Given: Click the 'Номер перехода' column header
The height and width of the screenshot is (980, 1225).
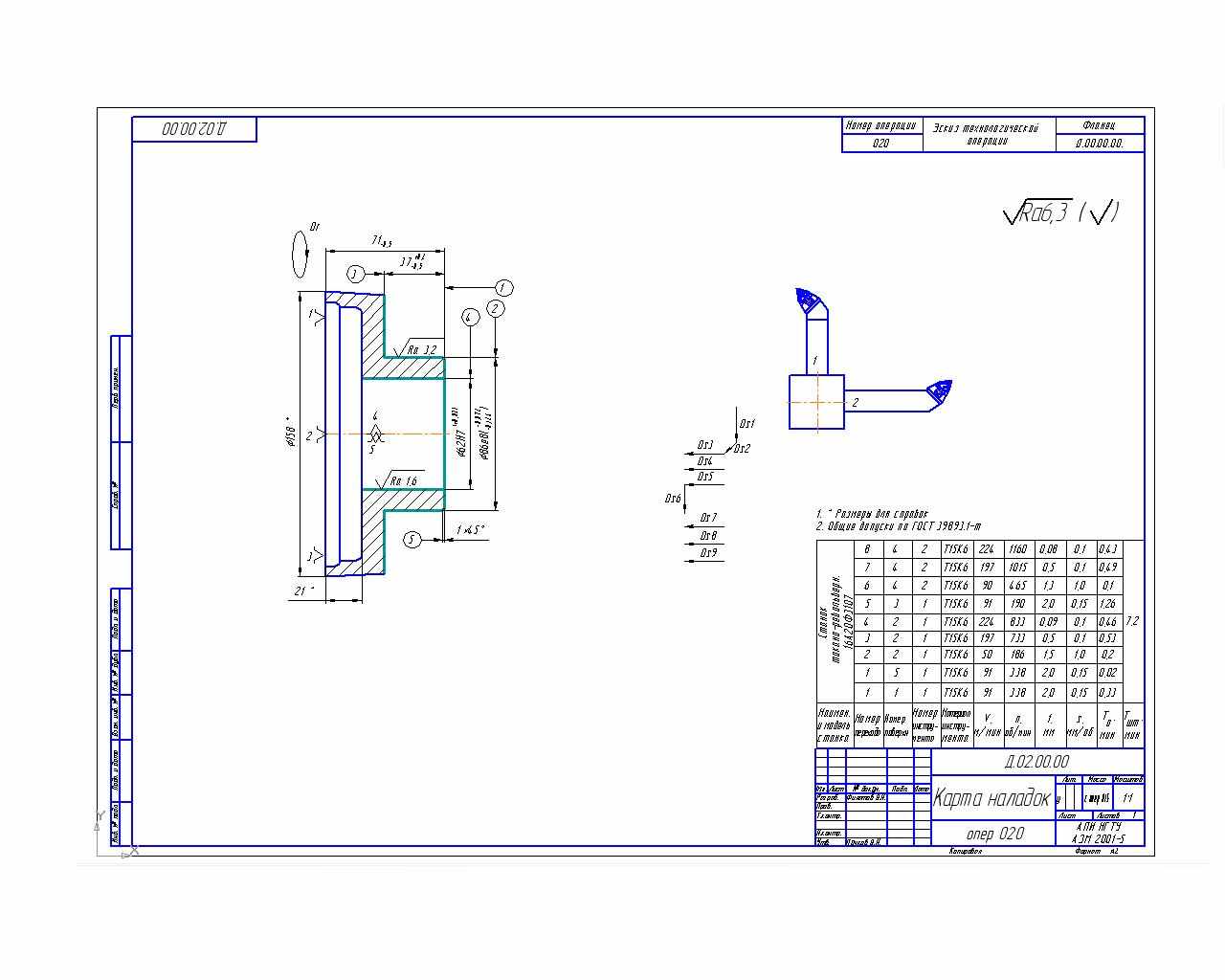Looking at the screenshot, I should click(x=867, y=725).
